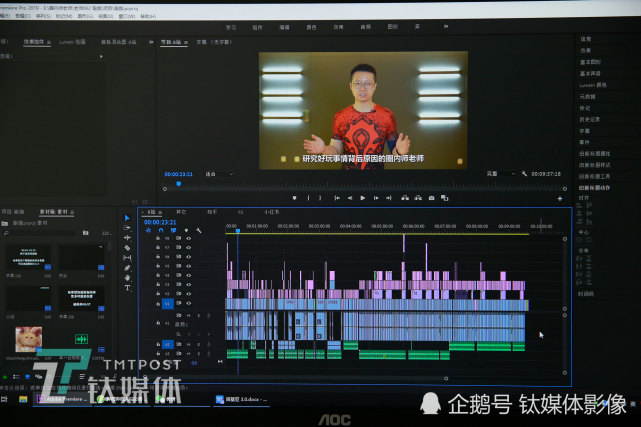Viewport: 641px width, 427px height.
Task: Step forward one frame
Action: (x=376, y=198)
